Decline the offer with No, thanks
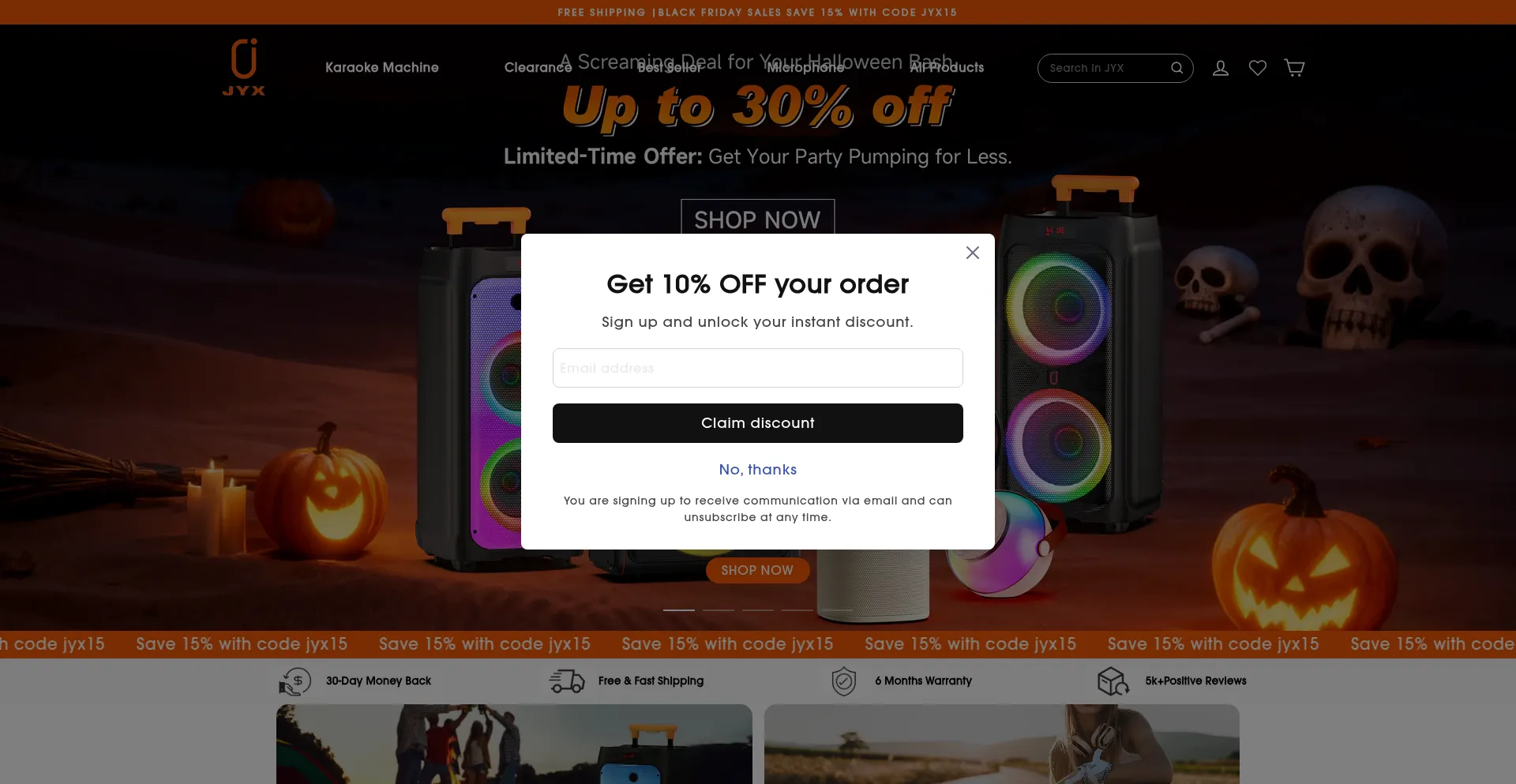 (758, 470)
